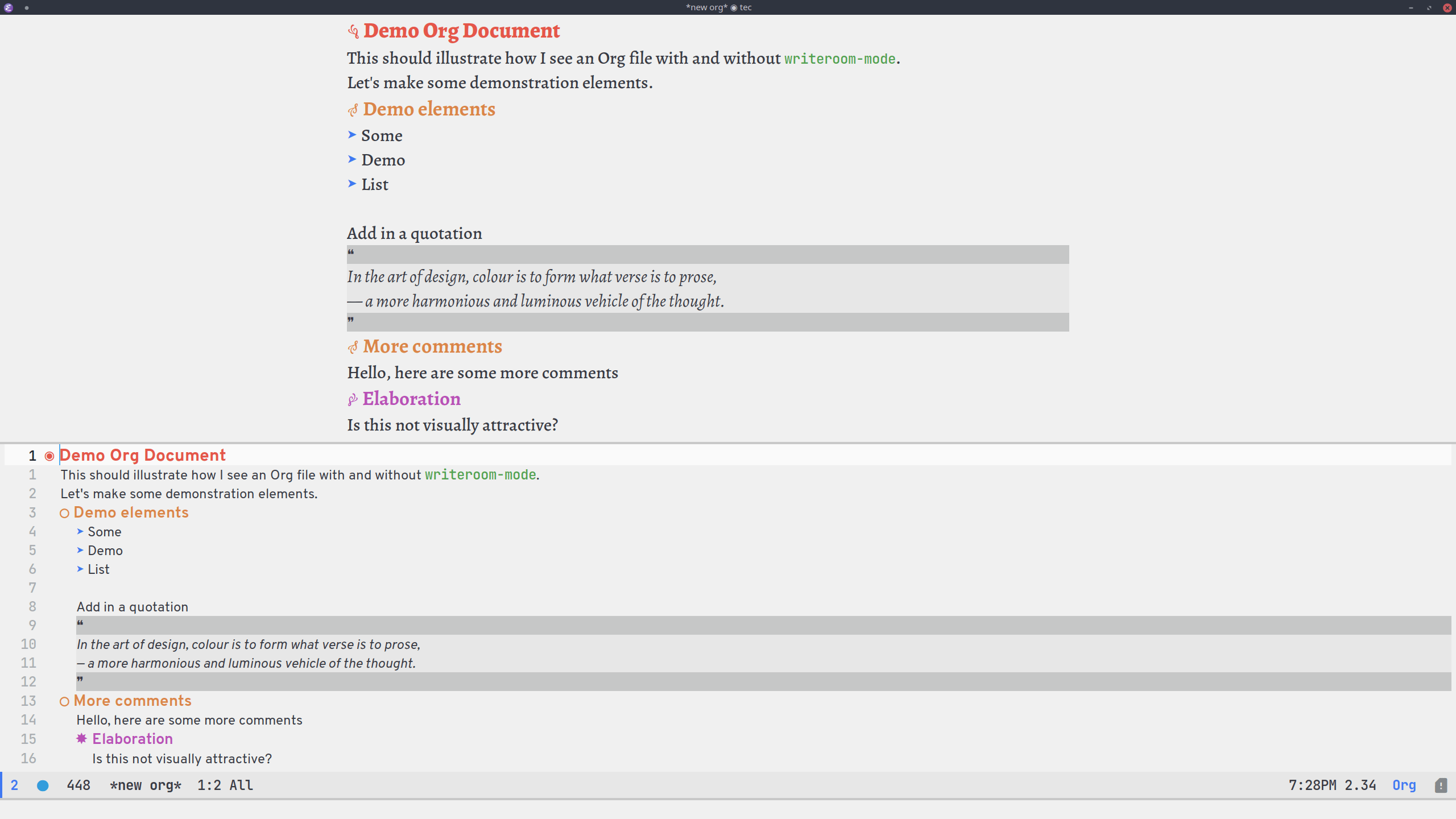1456x819 pixels.
Task: Expand the Demo list item
Action: click(x=80, y=550)
